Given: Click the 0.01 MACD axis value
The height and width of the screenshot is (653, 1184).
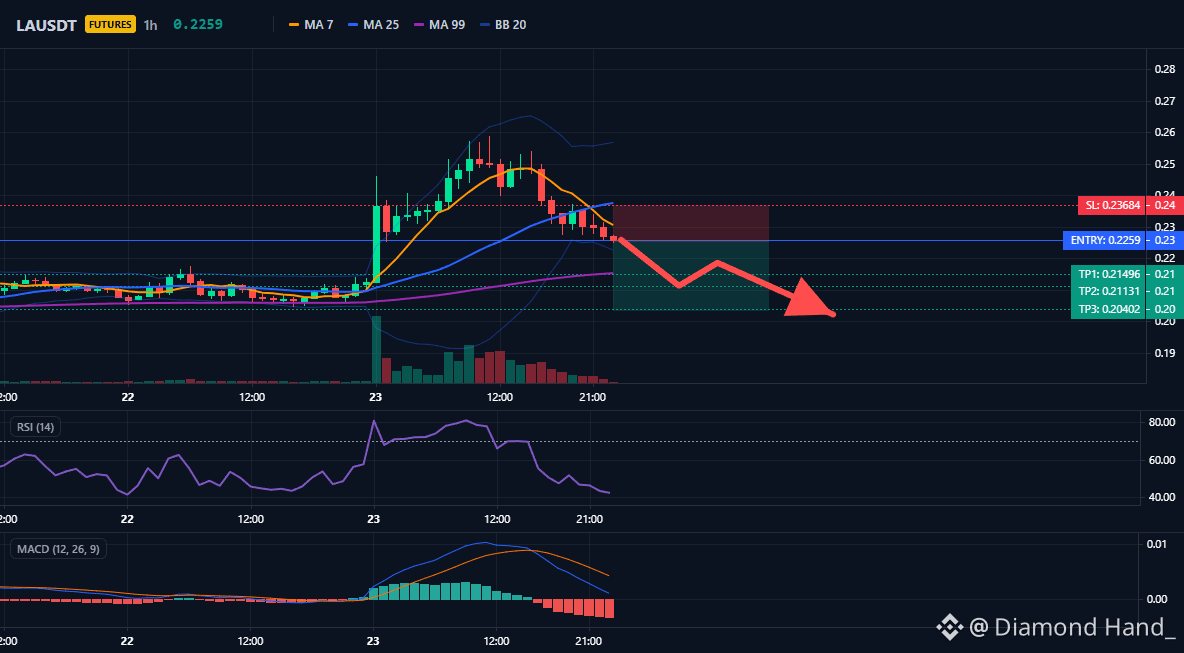Looking at the screenshot, I should click(x=1158, y=544).
